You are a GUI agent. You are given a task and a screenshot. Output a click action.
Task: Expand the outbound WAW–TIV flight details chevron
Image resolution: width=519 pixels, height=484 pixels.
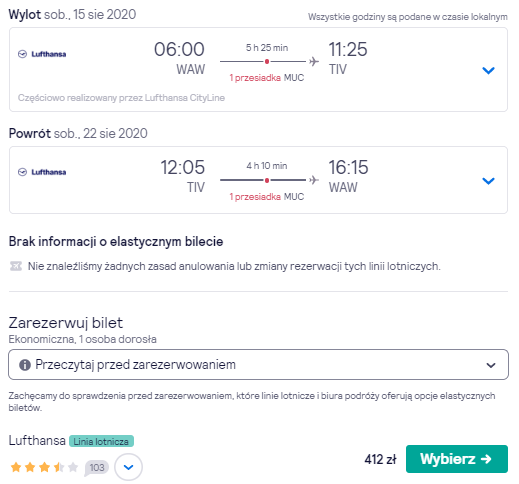[x=488, y=70]
